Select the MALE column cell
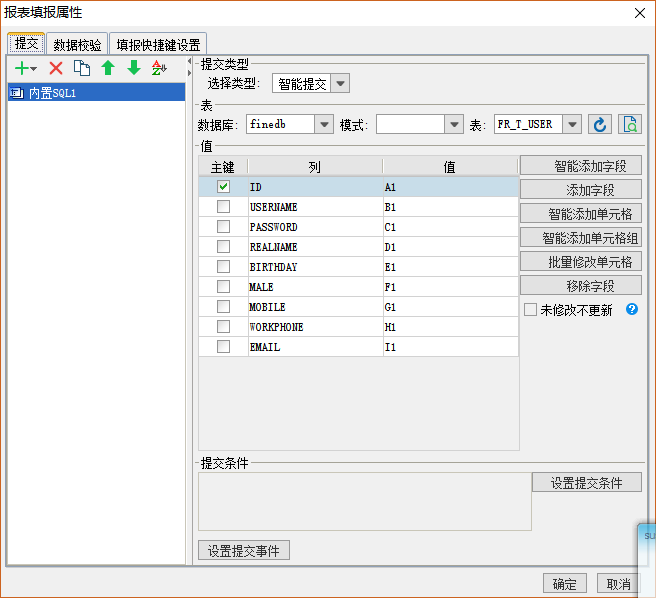Viewport: 656px width, 598px height. [x=315, y=287]
